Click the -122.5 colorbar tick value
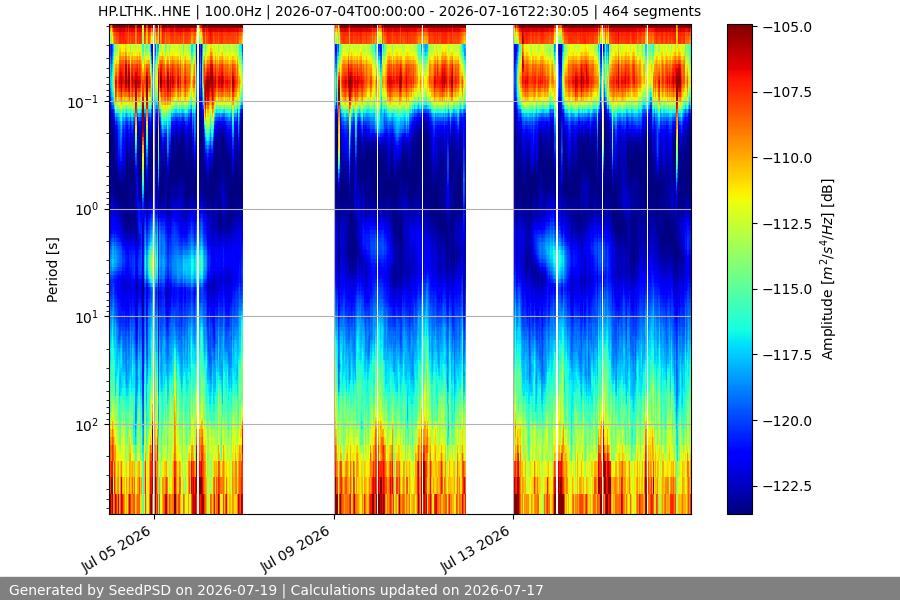Viewport: 900px width, 600px height. tap(788, 486)
